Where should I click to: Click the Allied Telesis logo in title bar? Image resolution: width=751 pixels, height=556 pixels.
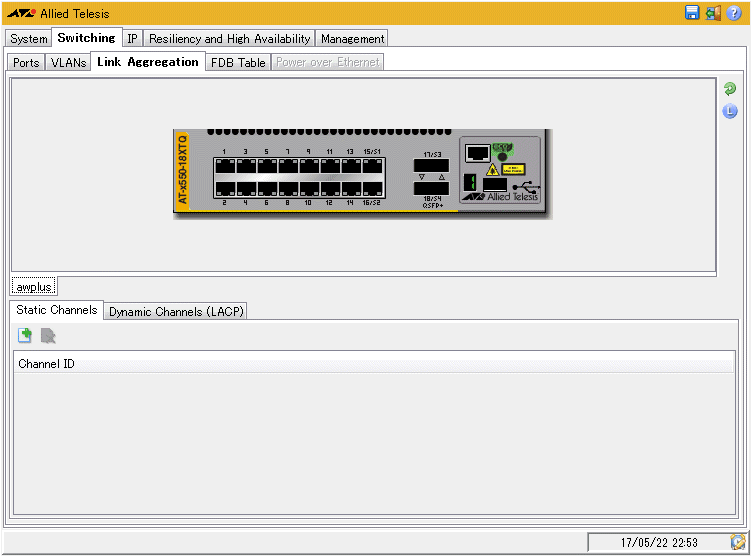21,13
